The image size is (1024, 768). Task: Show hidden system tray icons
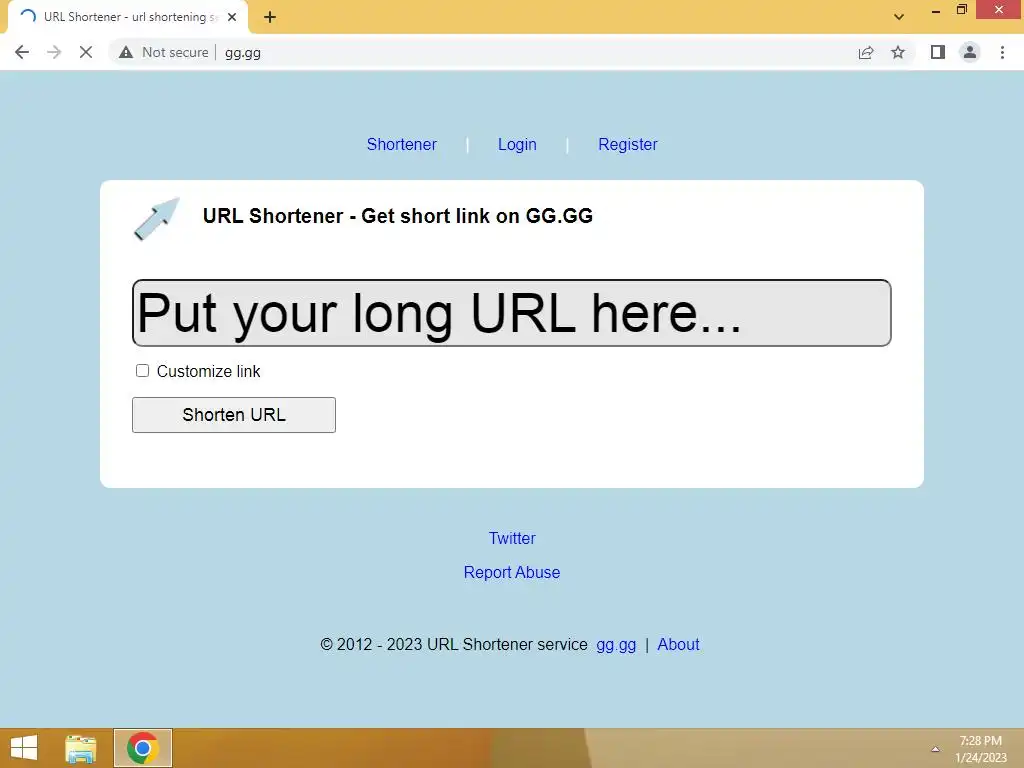click(935, 749)
